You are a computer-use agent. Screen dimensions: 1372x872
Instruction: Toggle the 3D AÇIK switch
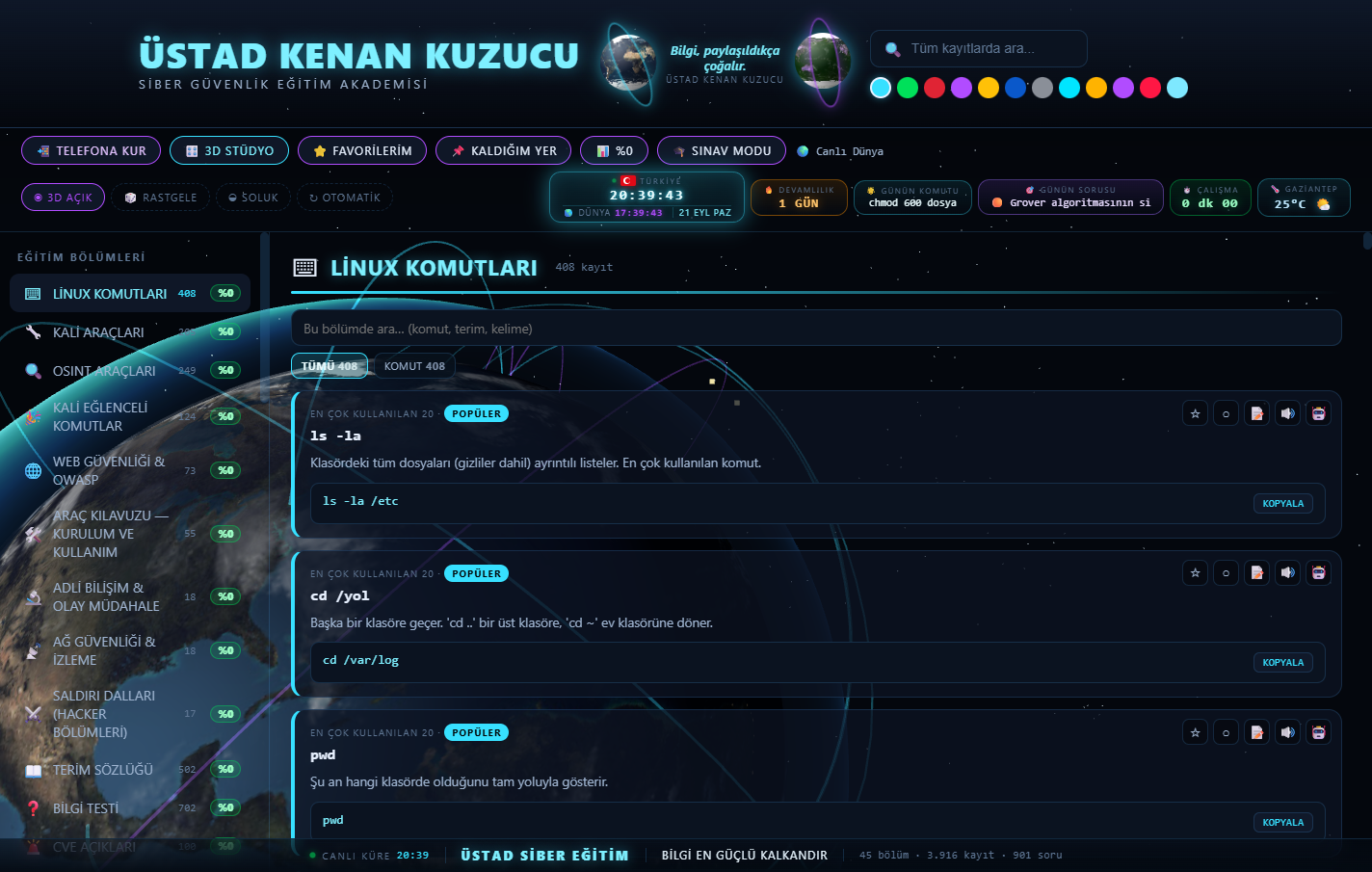63,198
